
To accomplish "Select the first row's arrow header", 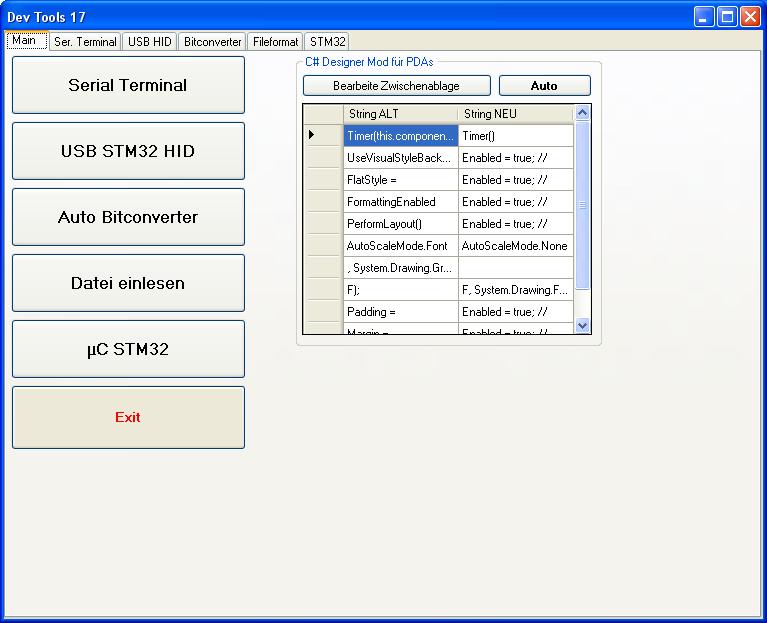I will (323, 135).
